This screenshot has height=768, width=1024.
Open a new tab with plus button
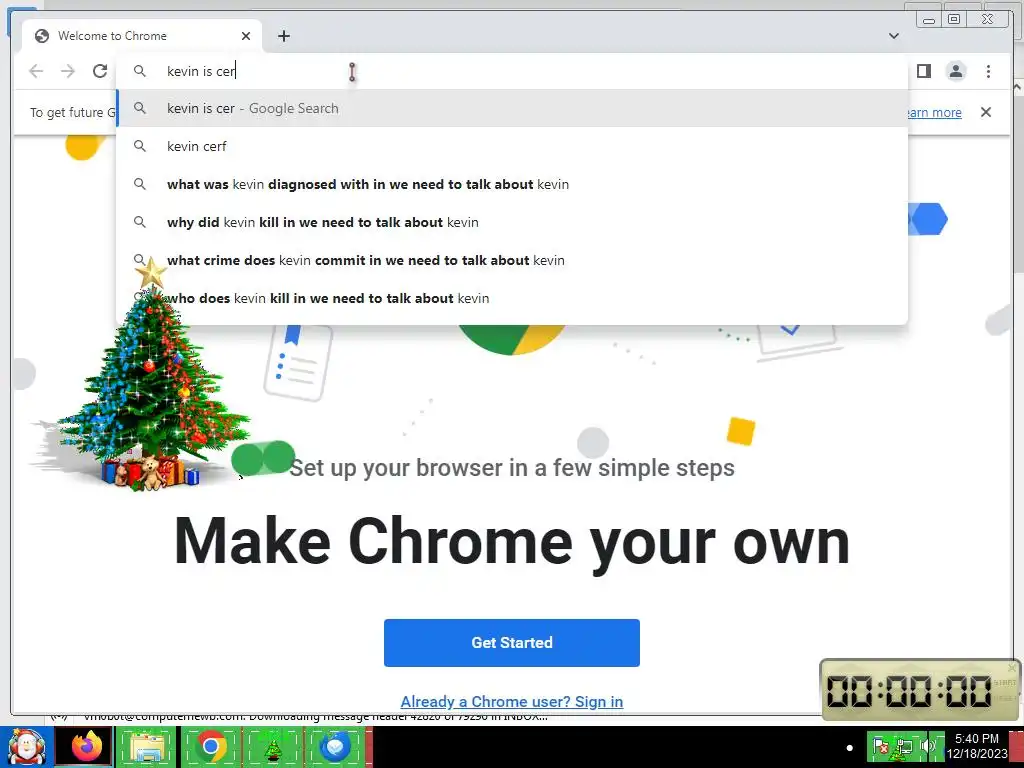click(x=283, y=36)
